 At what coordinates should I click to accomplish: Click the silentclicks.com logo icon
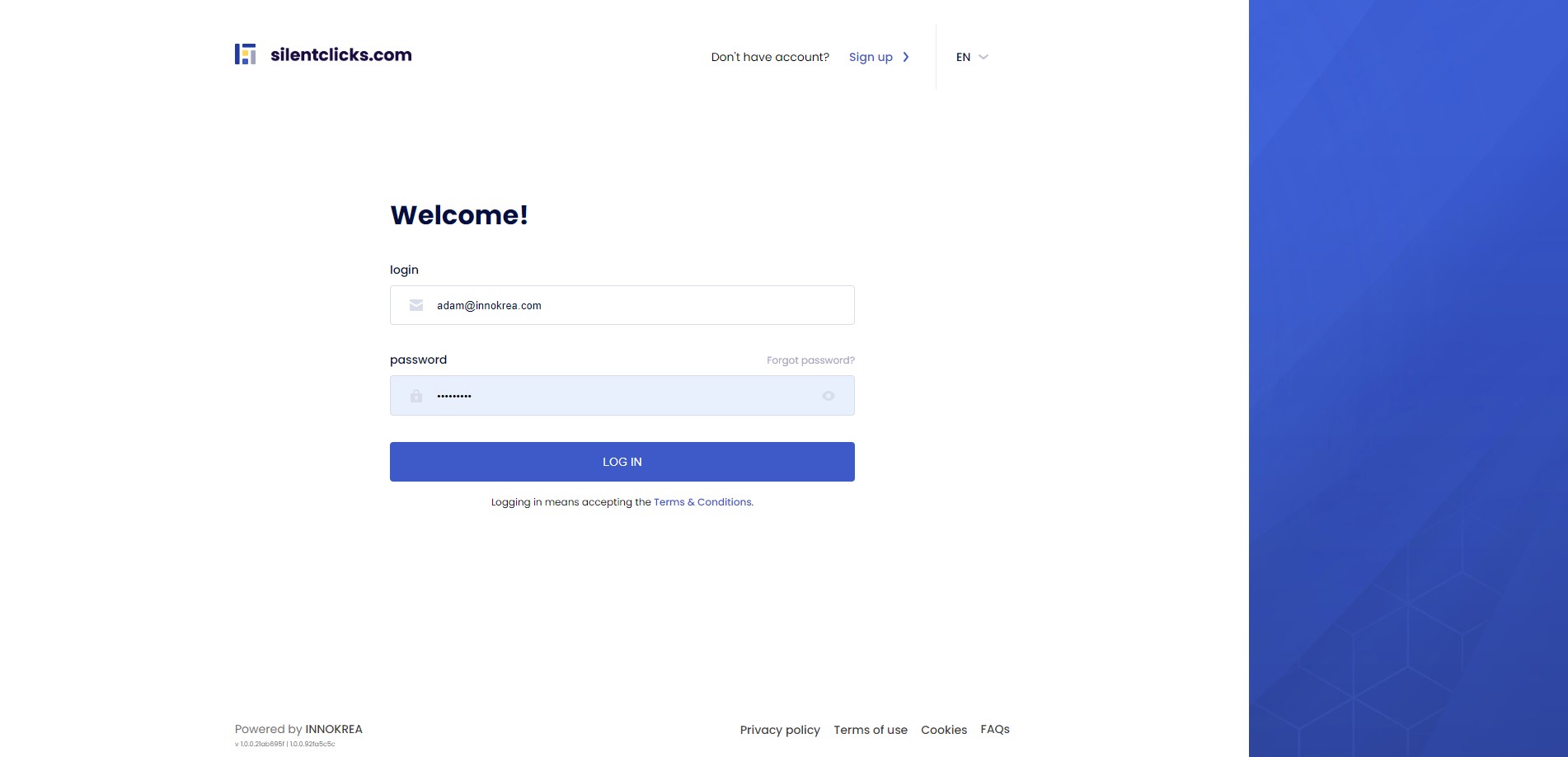click(x=245, y=54)
